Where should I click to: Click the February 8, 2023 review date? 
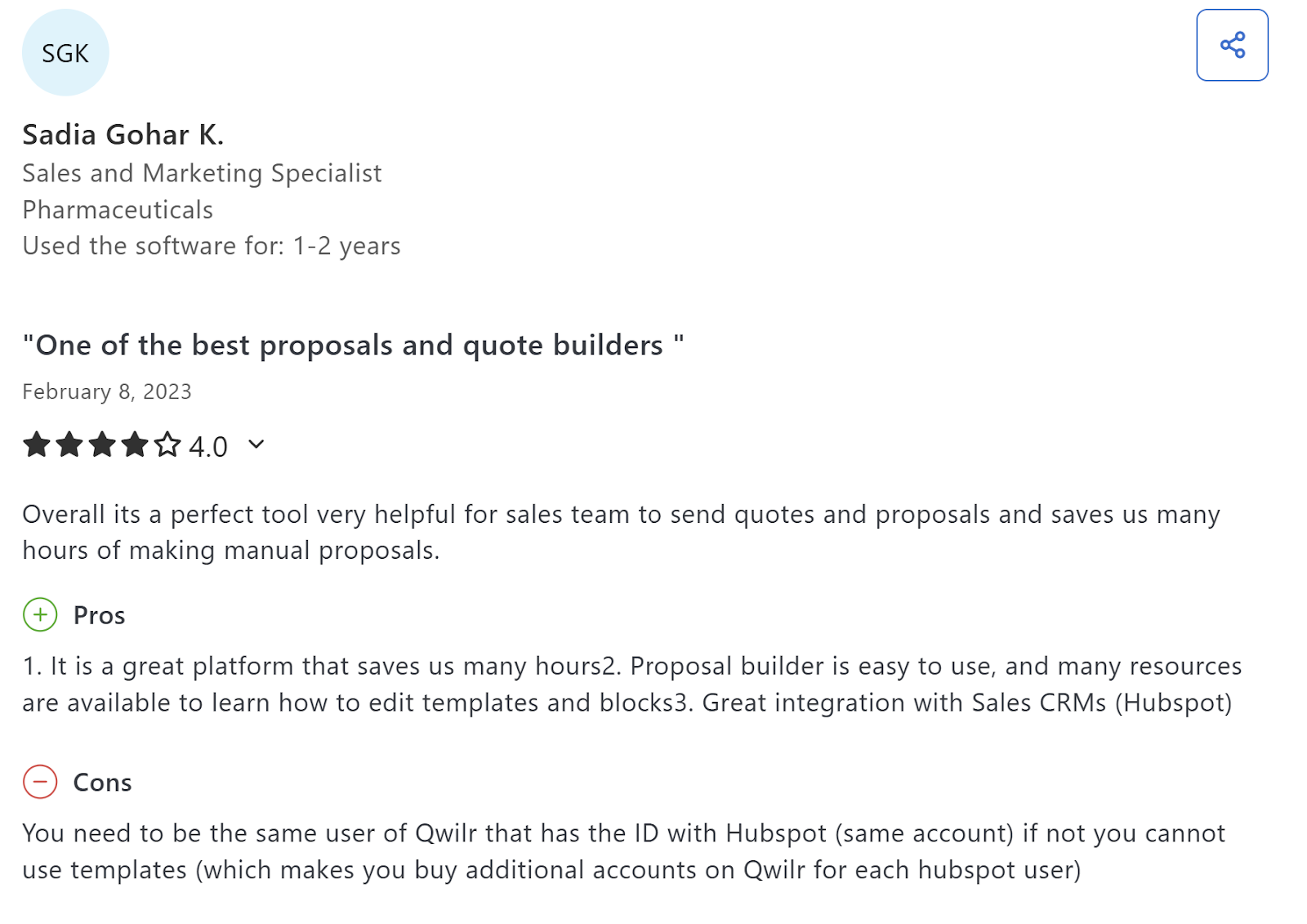tap(107, 392)
